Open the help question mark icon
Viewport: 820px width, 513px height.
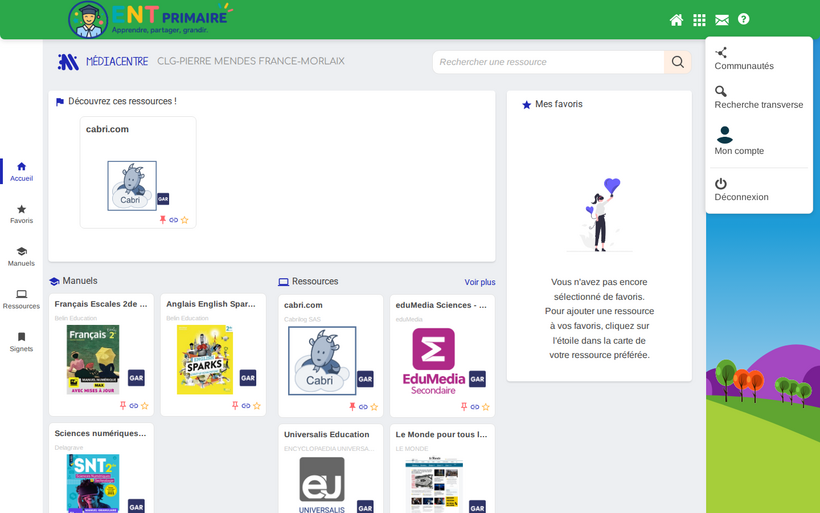click(743, 19)
